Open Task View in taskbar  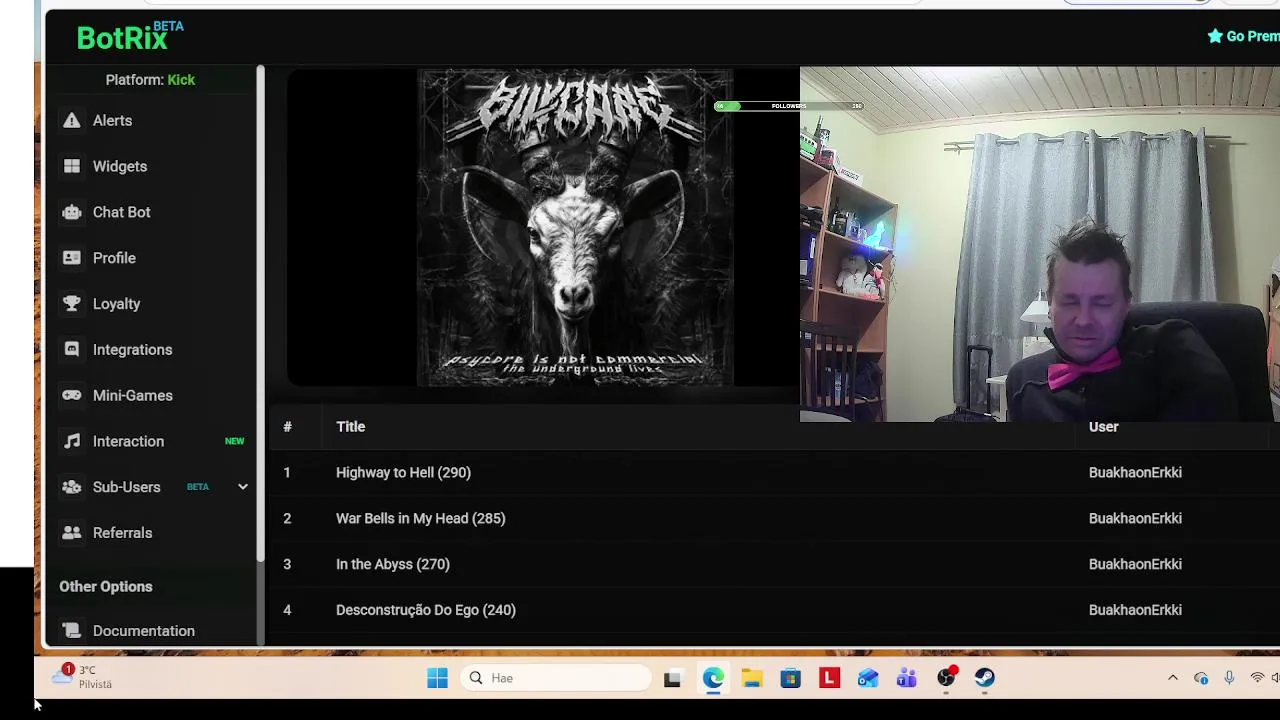(672, 678)
